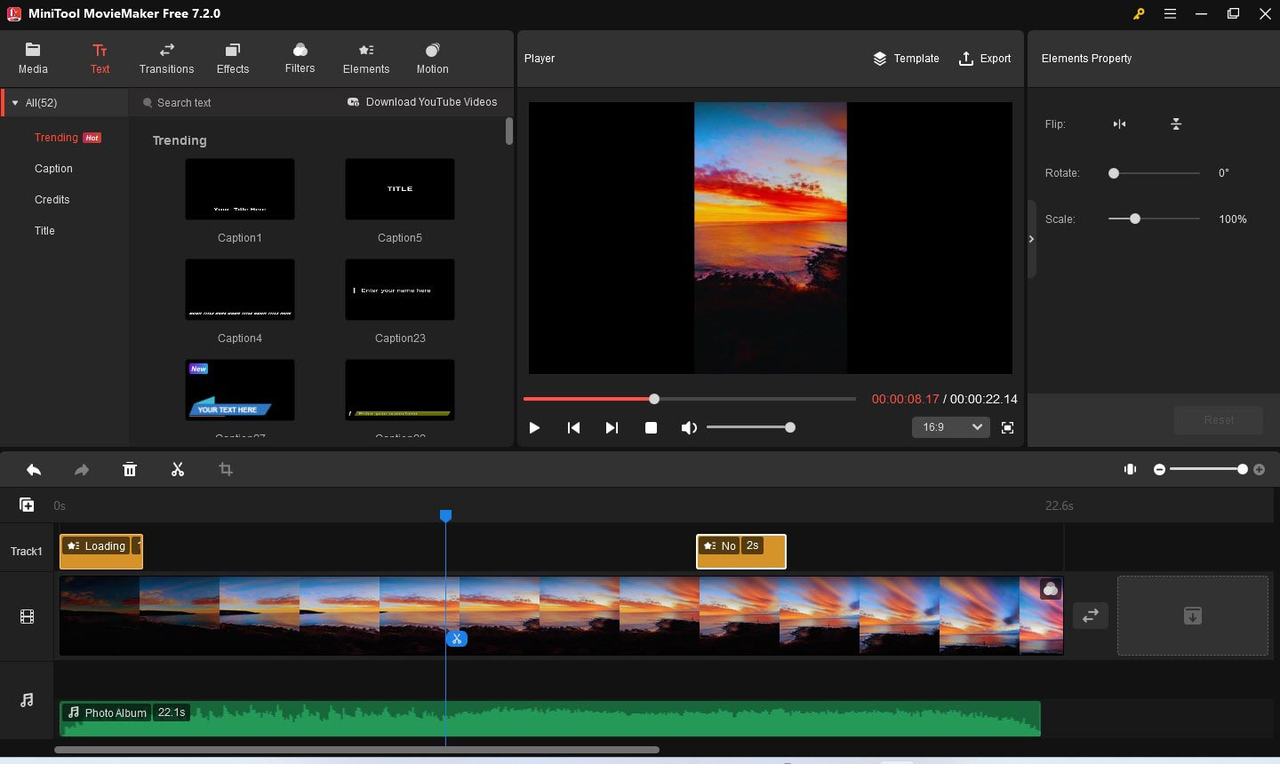Adjust the Scale slider
Screen dimensions: 1280x764
click(1135, 219)
